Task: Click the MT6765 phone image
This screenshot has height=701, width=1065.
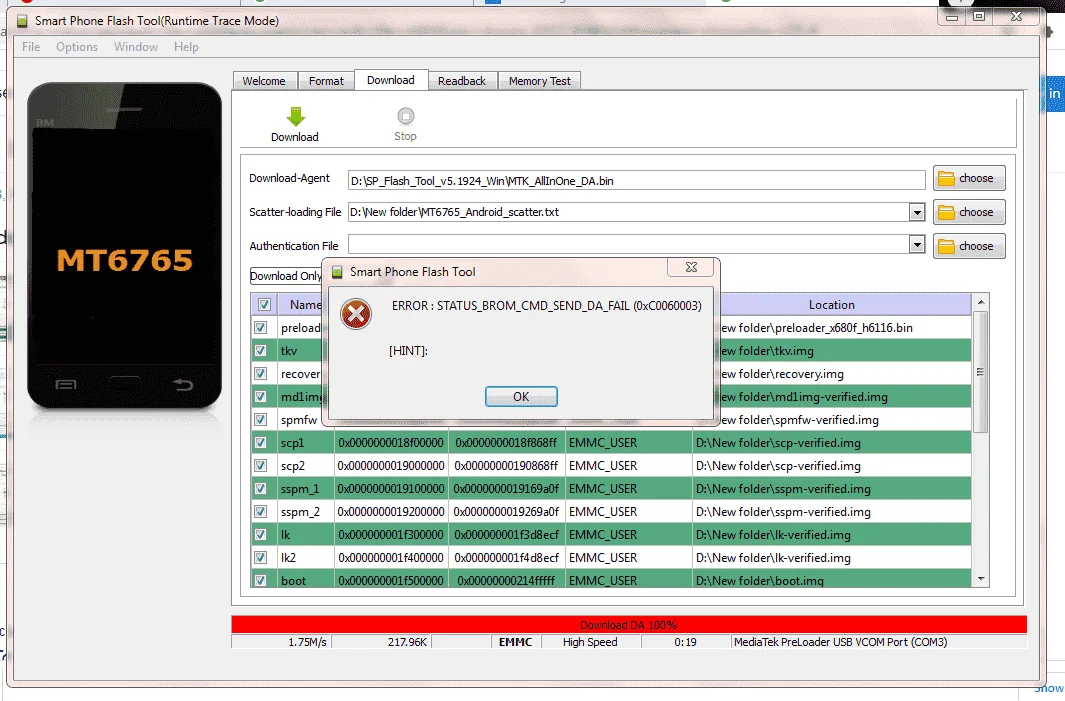Action: coord(124,246)
